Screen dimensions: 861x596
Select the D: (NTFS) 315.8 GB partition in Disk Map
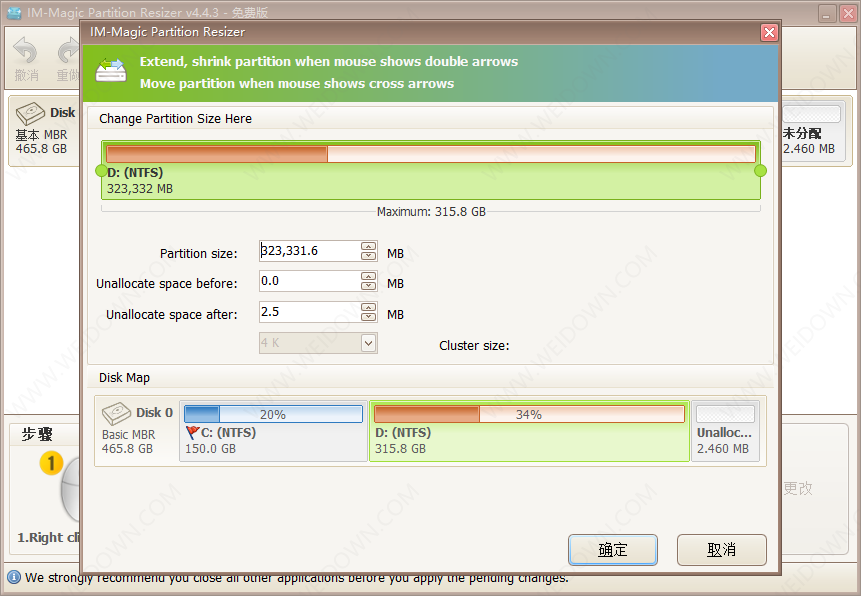coord(529,431)
